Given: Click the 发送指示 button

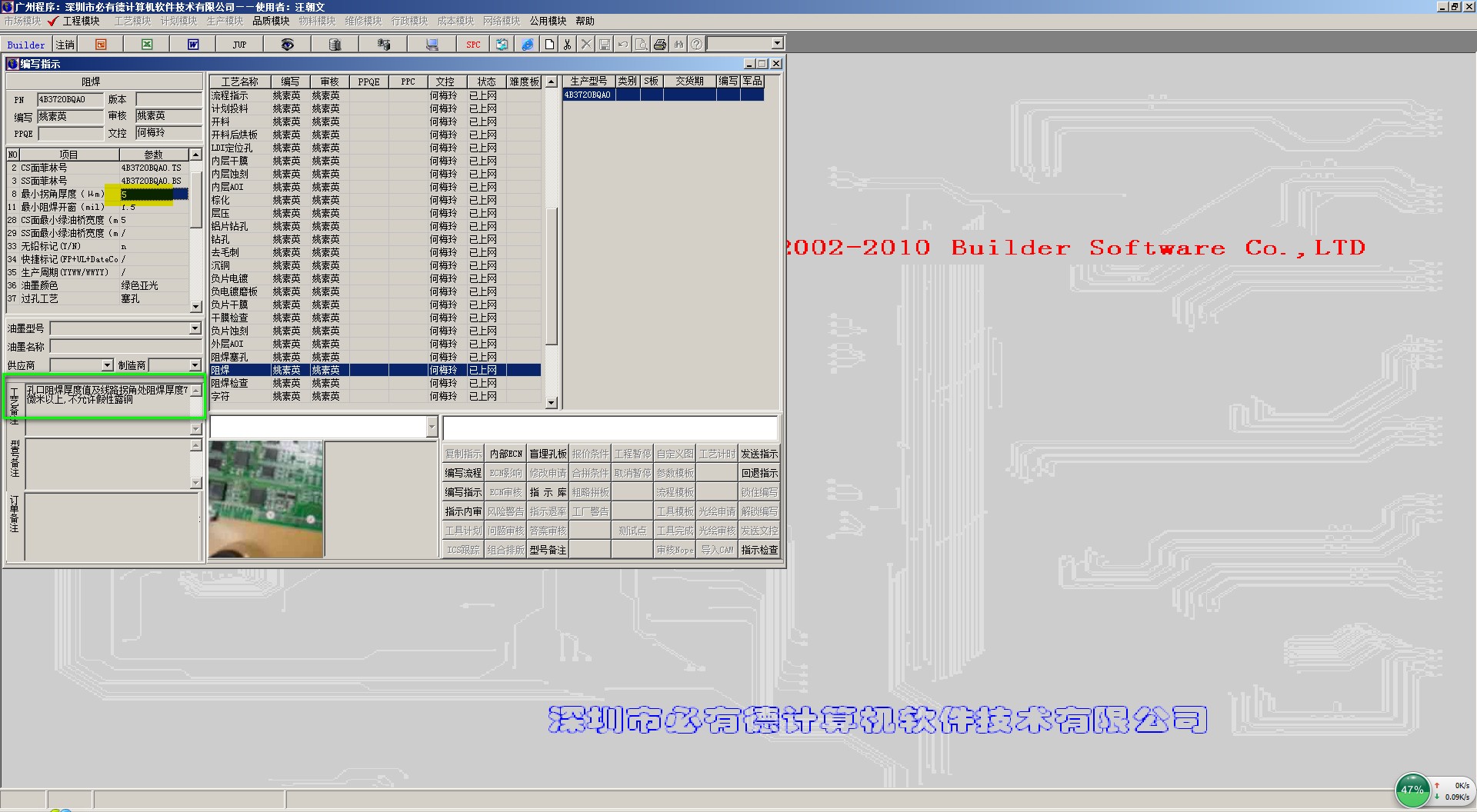Looking at the screenshot, I should click(x=759, y=454).
